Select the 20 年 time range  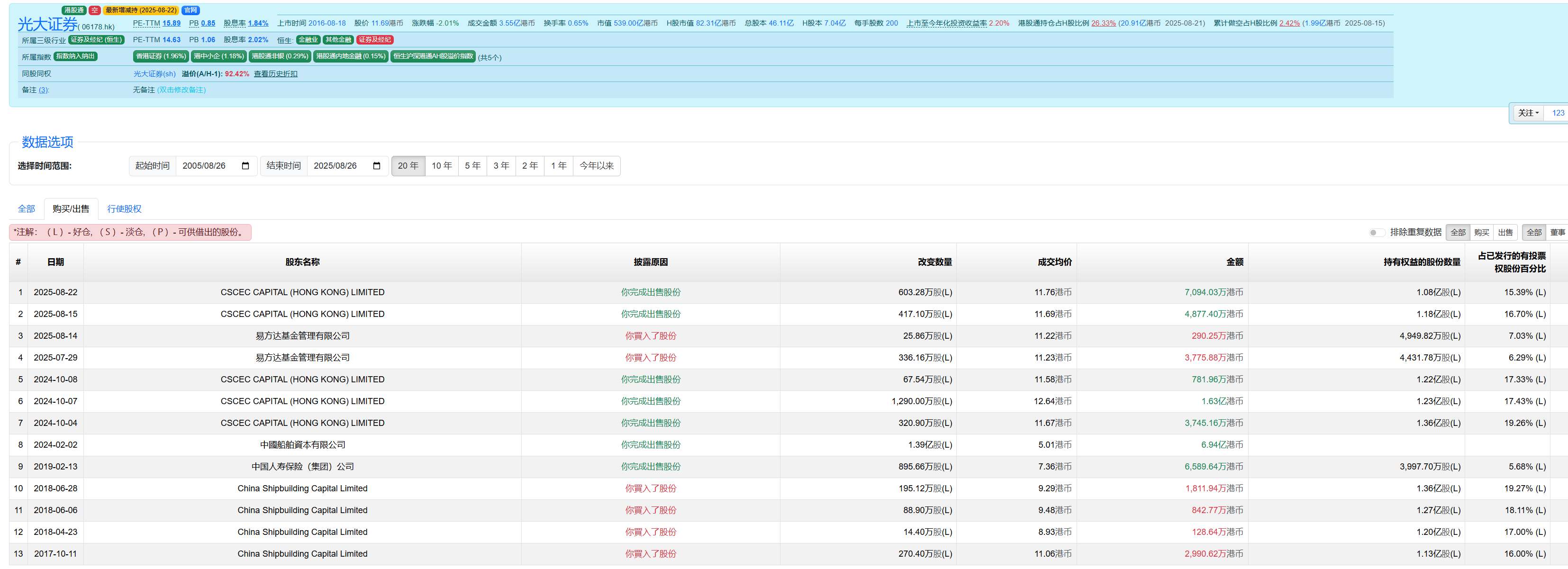click(408, 166)
